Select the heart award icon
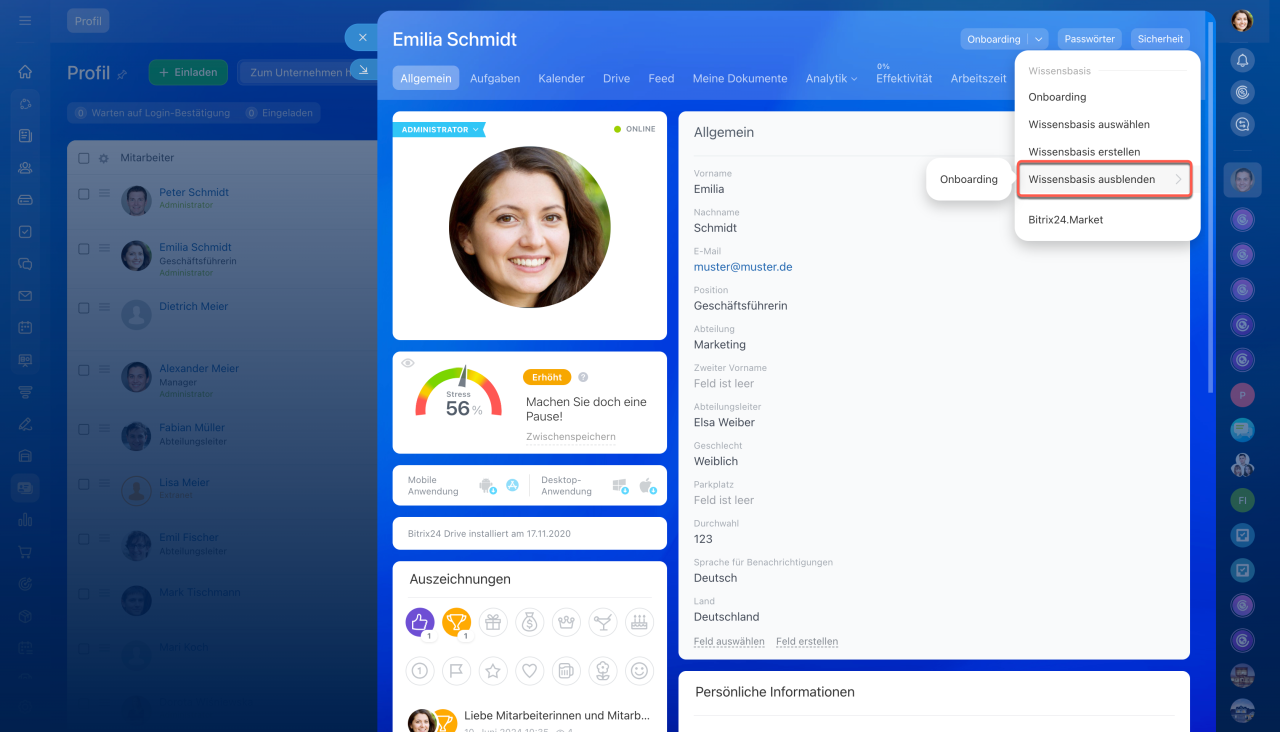Image resolution: width=1280 pixels, height=732 pixels. click(530, 671)
